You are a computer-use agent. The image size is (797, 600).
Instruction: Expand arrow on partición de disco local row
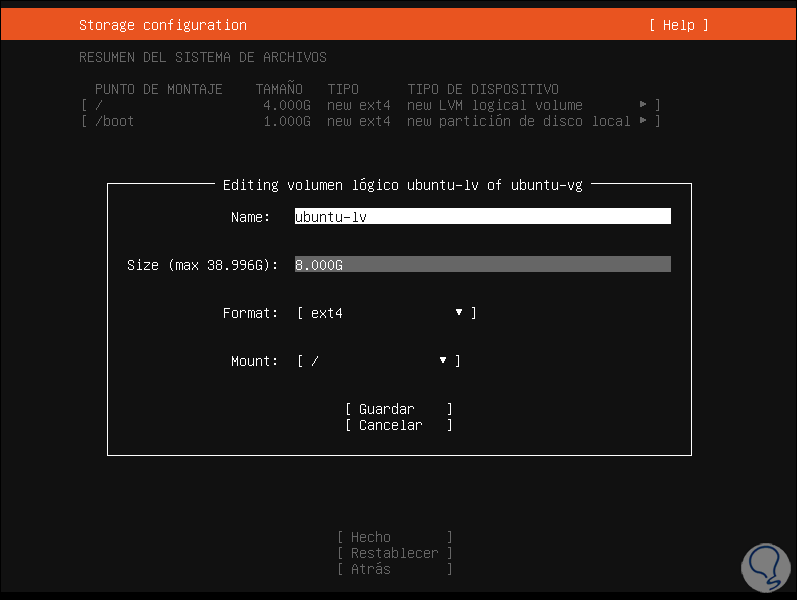[643, 121]
